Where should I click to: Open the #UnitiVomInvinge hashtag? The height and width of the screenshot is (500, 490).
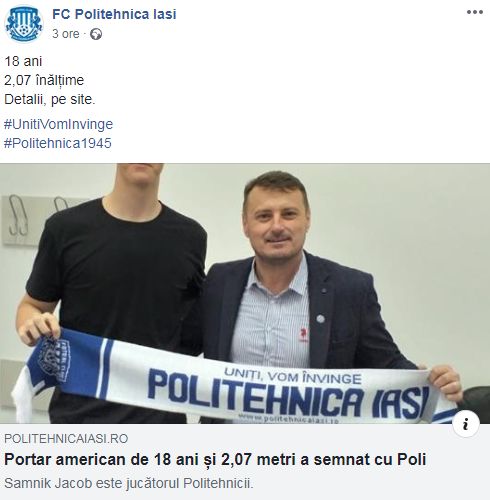[x=58, y=124]
